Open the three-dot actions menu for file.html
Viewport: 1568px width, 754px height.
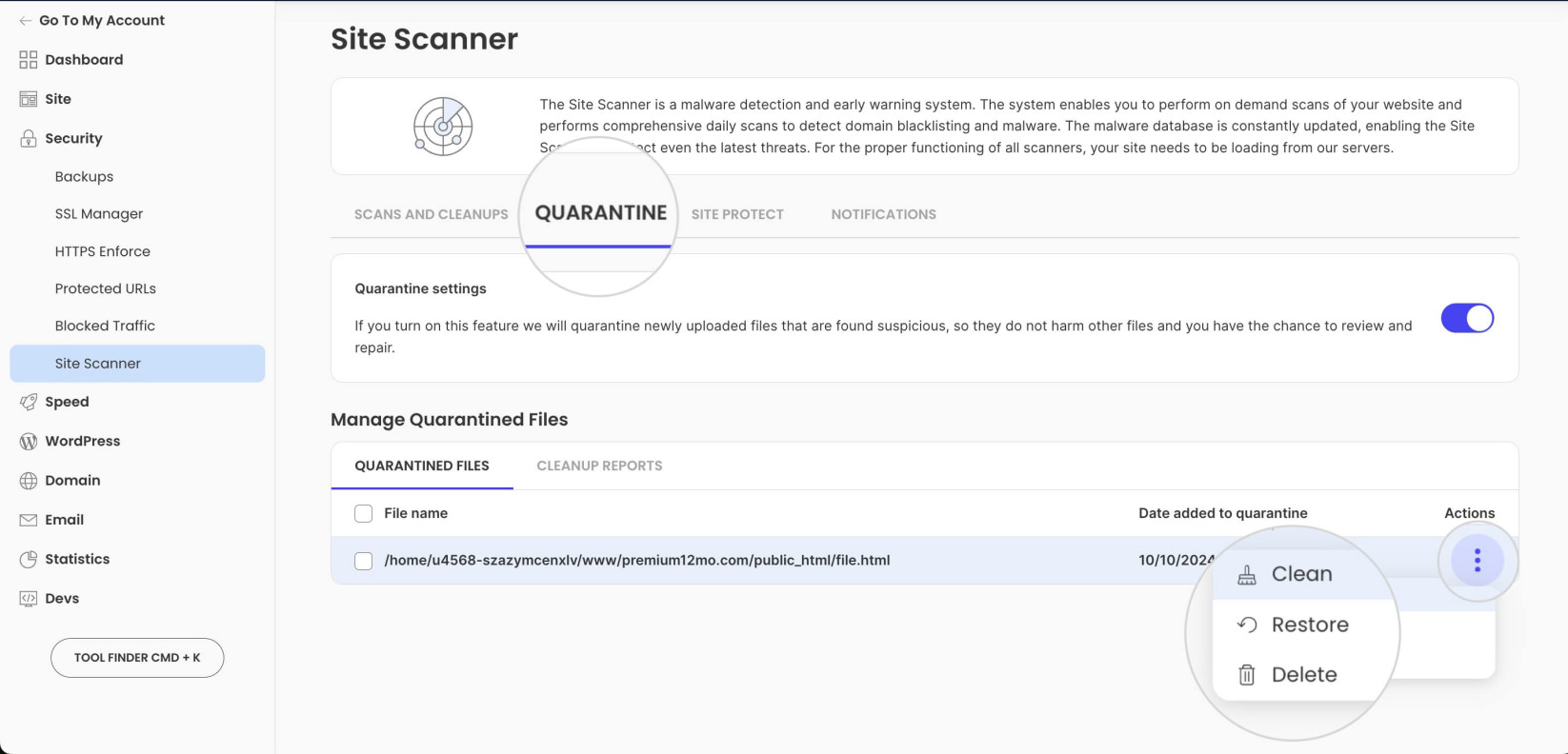1478,561
